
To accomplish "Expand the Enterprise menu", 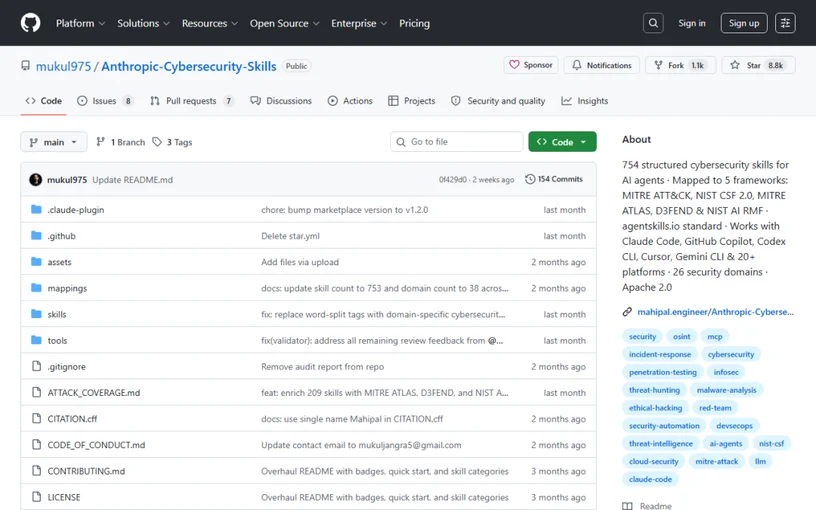I will point(359,23).
